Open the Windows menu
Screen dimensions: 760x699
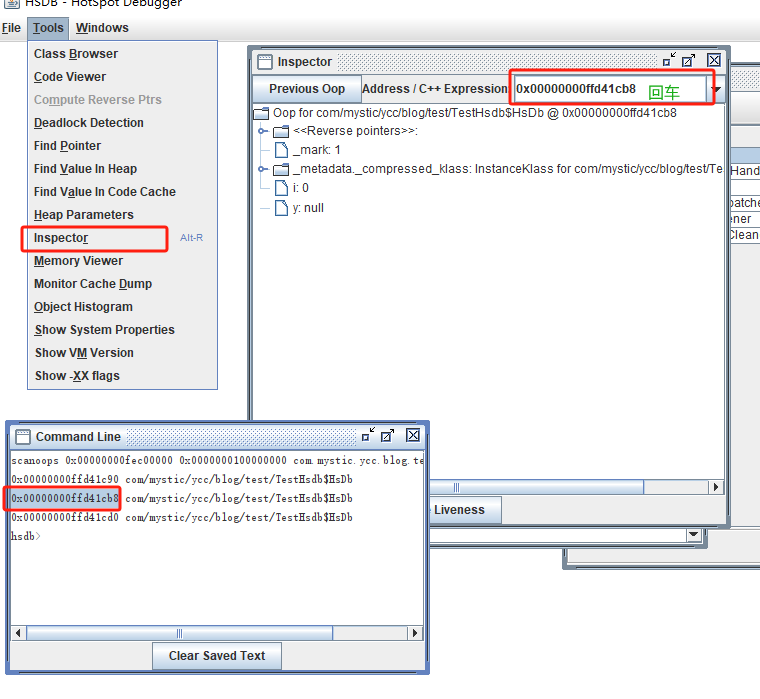point(102,28)
